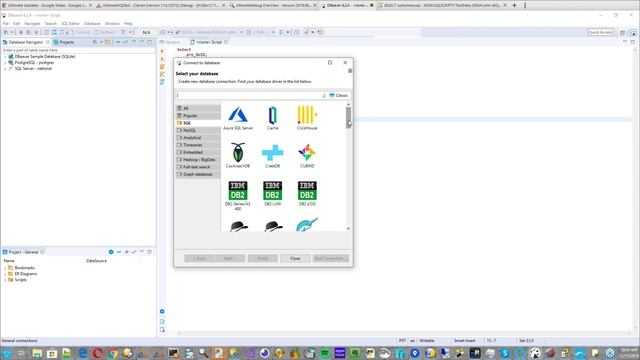Click the driver list scroll-down arrow
This screenshot has height=360, width=640.
pyautogui.click(x=348, y=229)
